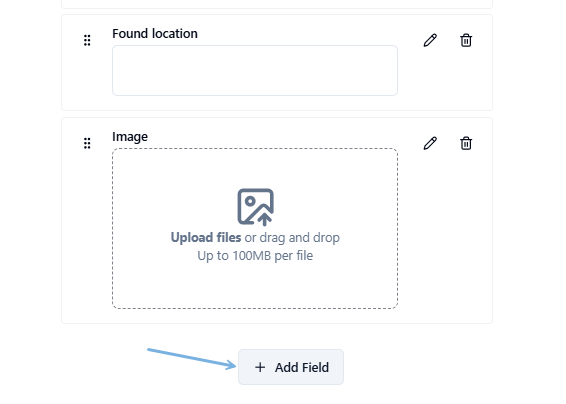Focus the Found location text box
566x404 pixels.
tap(255, 70)
